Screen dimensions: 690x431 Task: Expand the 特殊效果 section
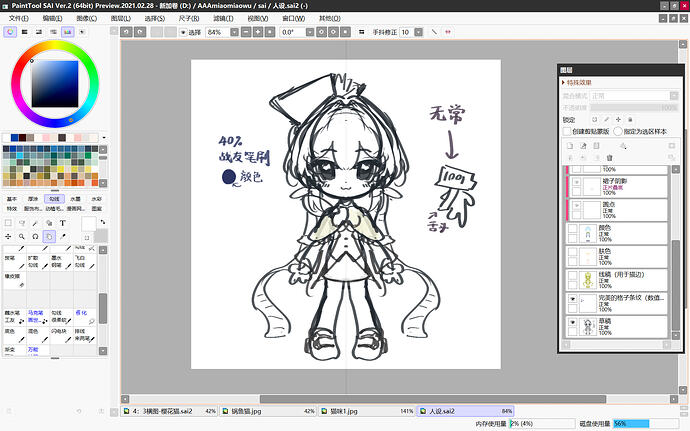coord(576,82)
